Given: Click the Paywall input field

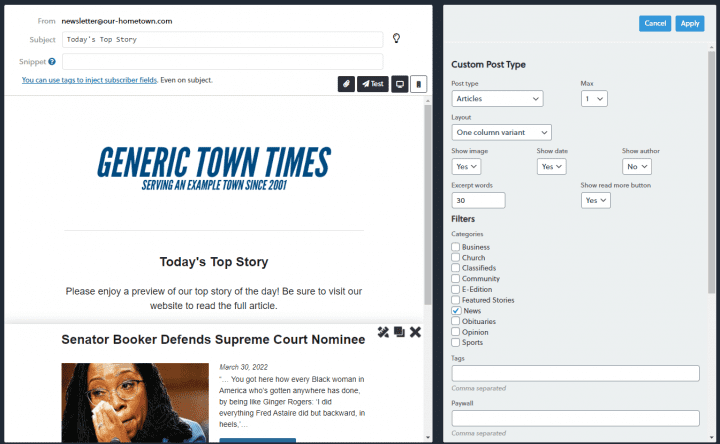Looking at the screenshot, I should [x=575, y=418].
